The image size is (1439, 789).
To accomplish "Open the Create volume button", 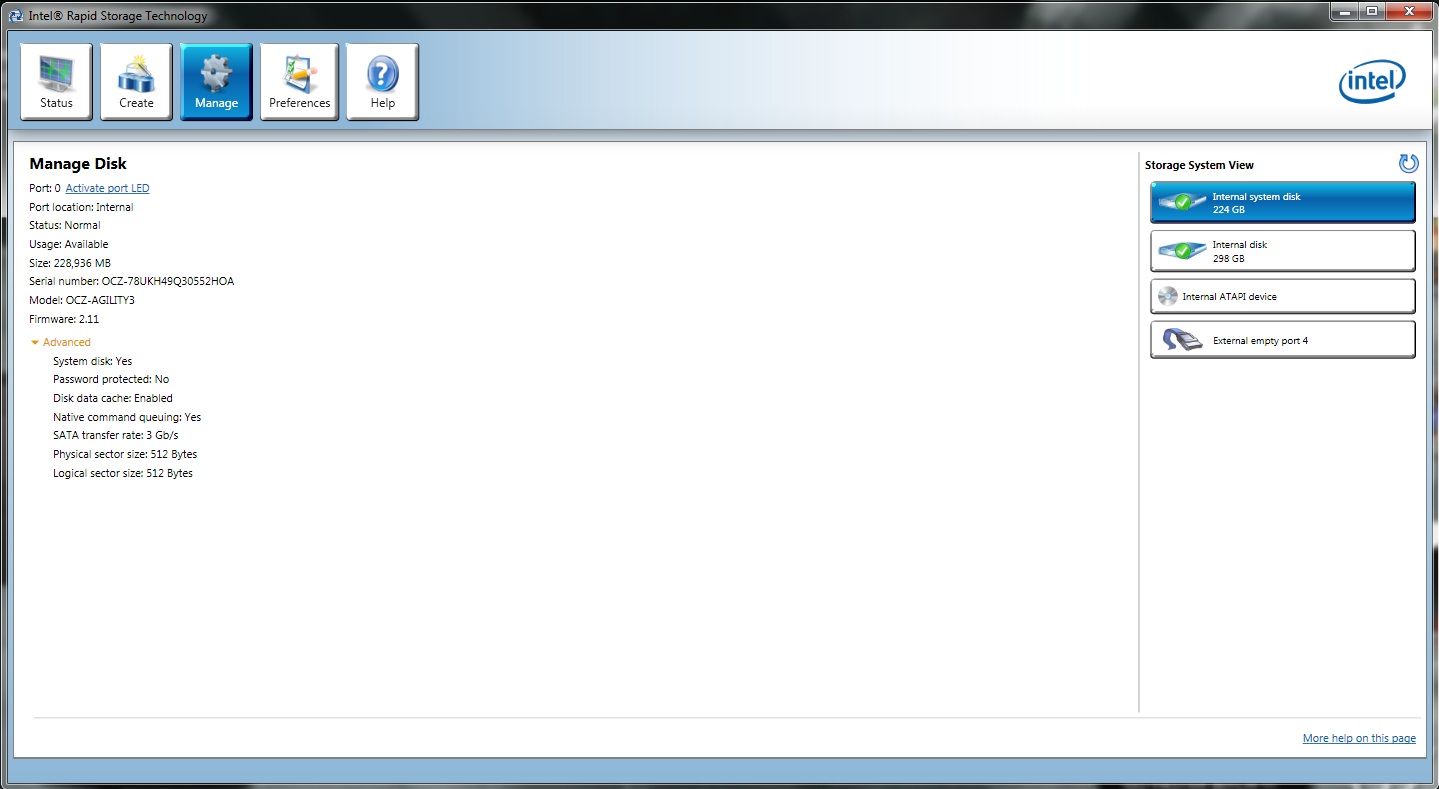I will point(136,81).
